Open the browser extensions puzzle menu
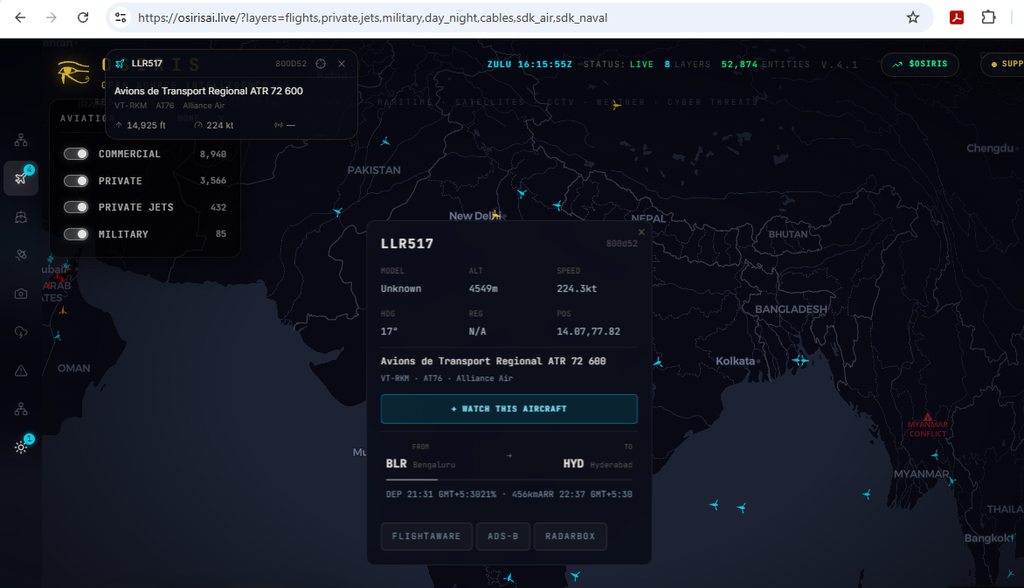This screenshot has width=1024, height=588. [989, 18]
